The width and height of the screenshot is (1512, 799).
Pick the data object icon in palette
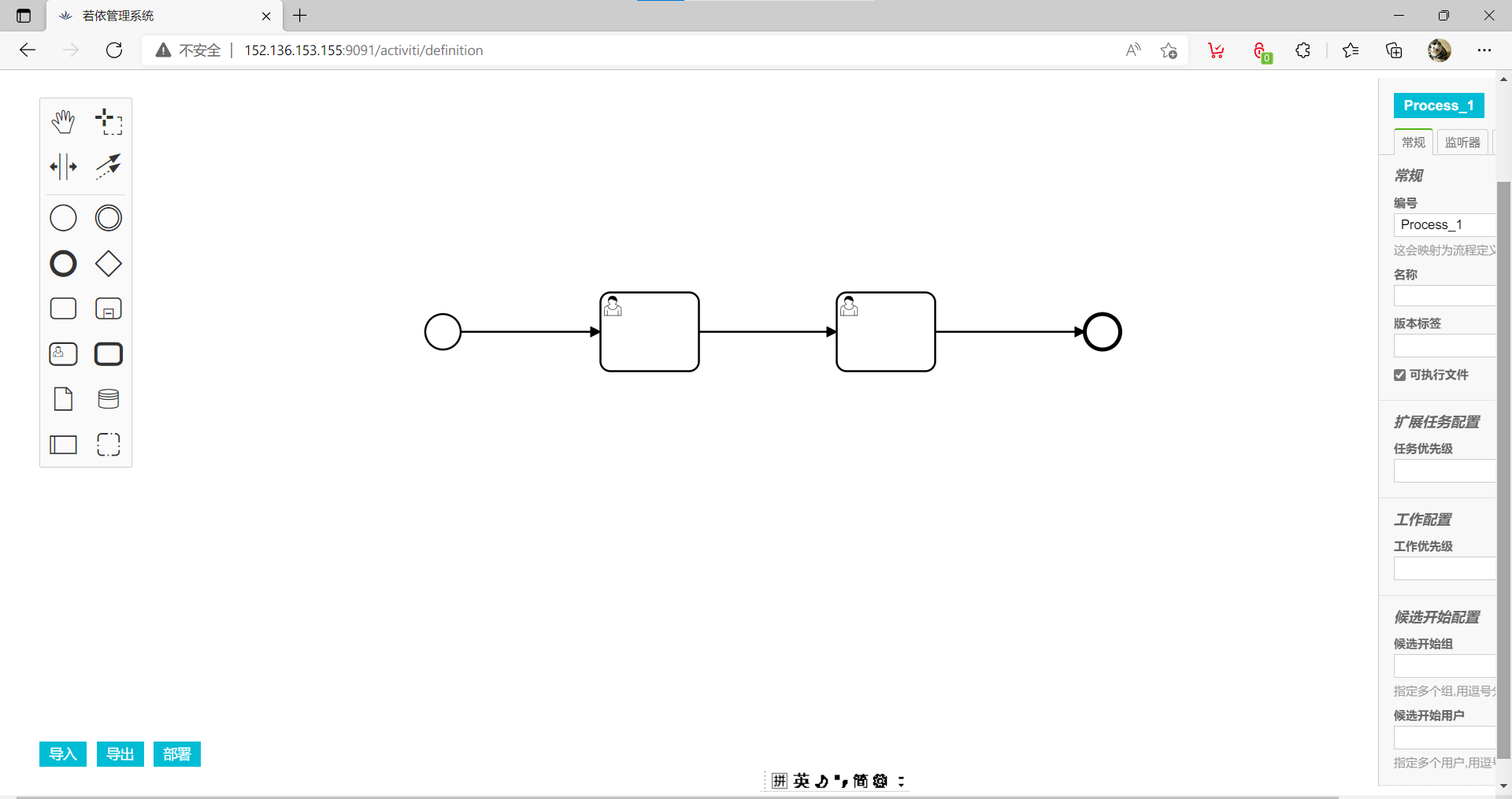[63, 399]
